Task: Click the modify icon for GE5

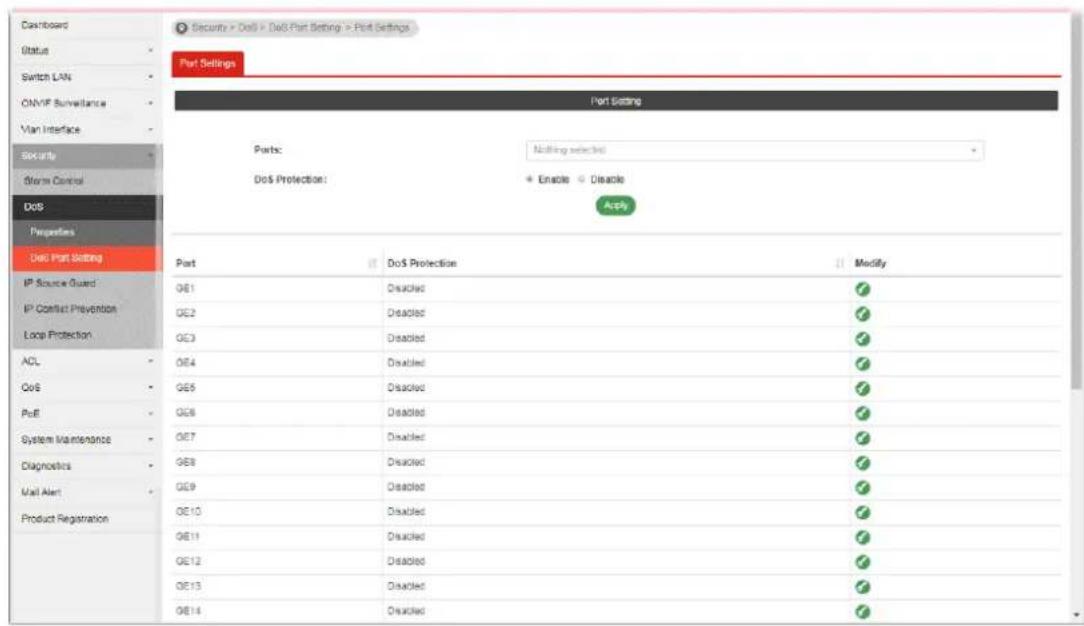Action: [862, 388]
